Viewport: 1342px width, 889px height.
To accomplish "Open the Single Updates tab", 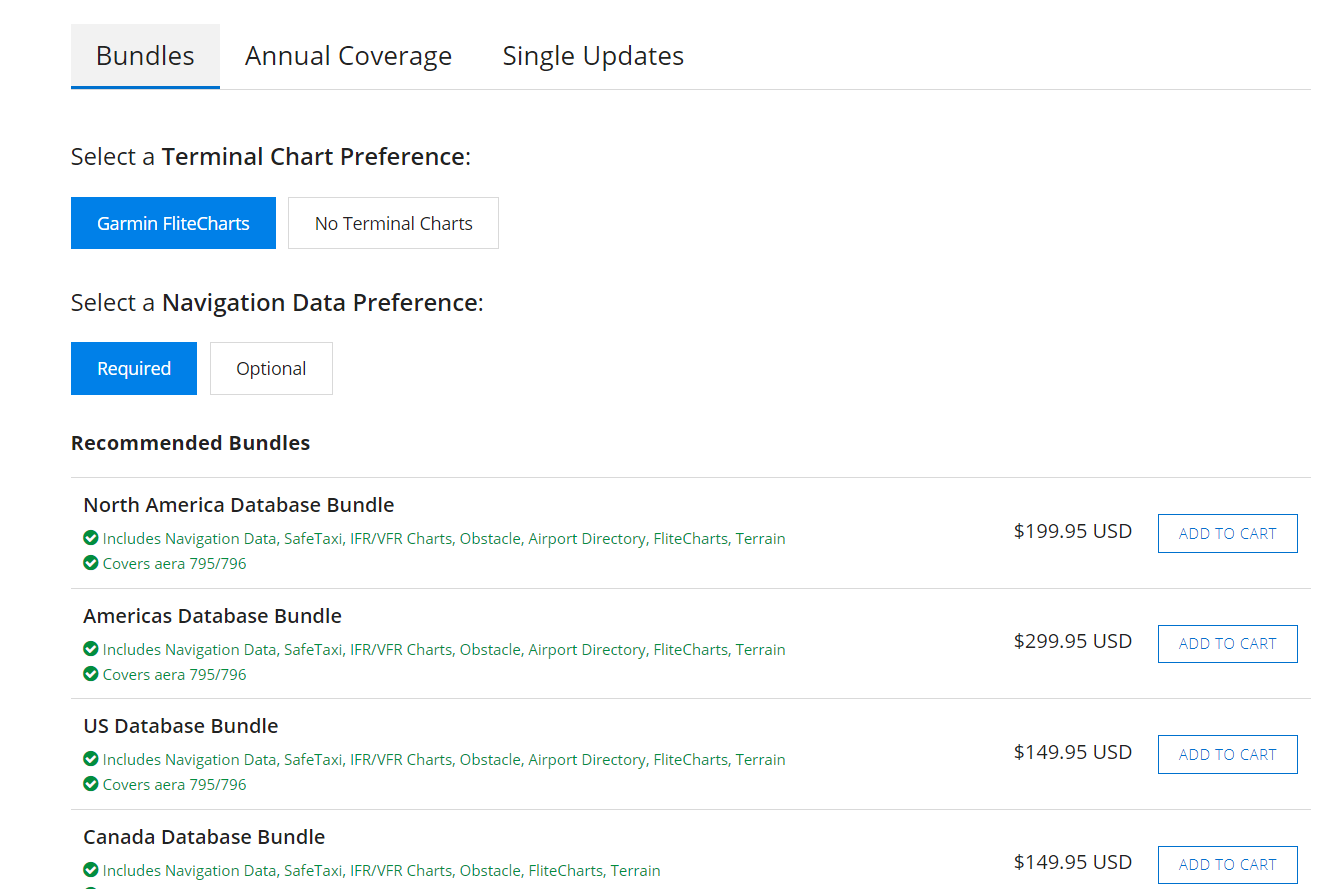I will (593, 56).
